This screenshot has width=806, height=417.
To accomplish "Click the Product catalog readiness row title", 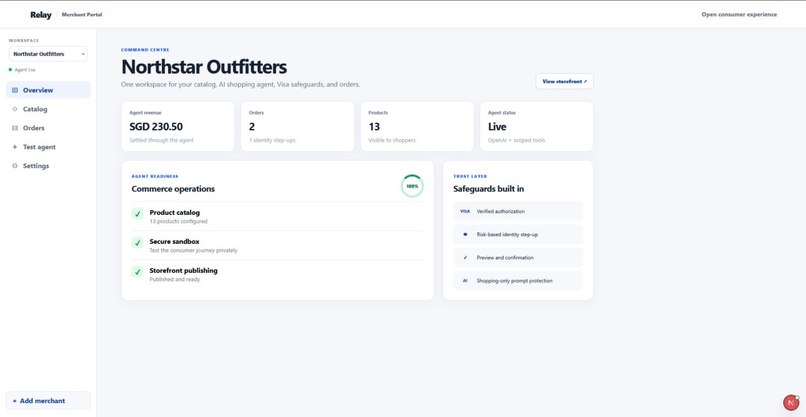I will tap(175, 212).
